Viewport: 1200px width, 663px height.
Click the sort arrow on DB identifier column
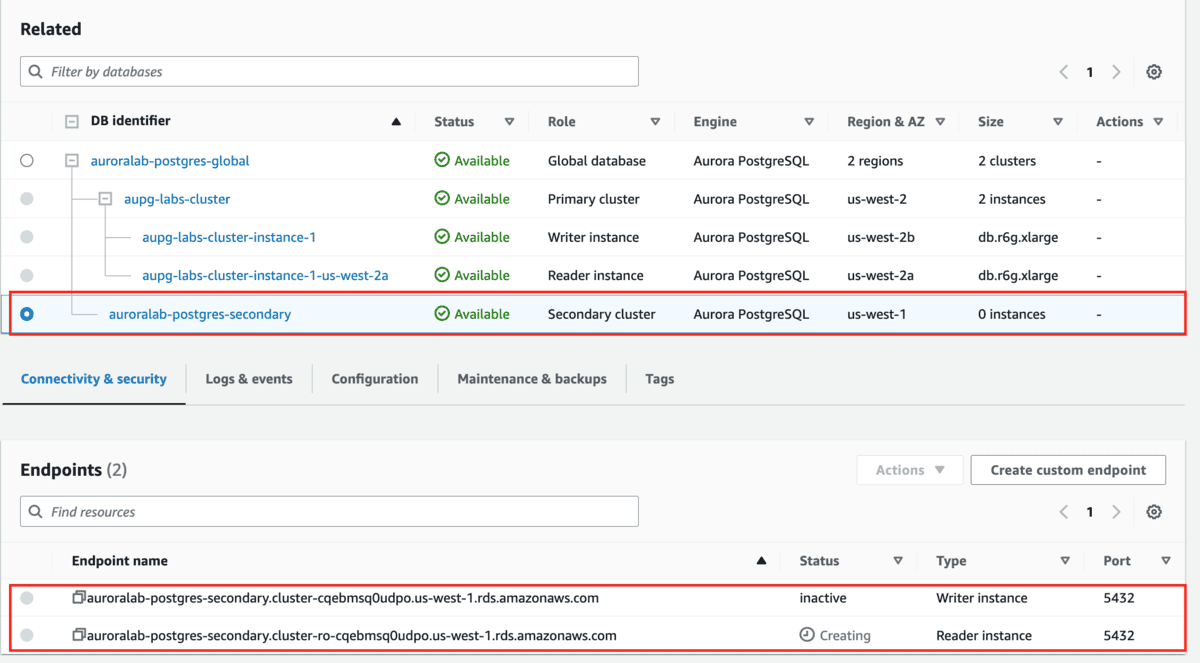coord(396,121)
